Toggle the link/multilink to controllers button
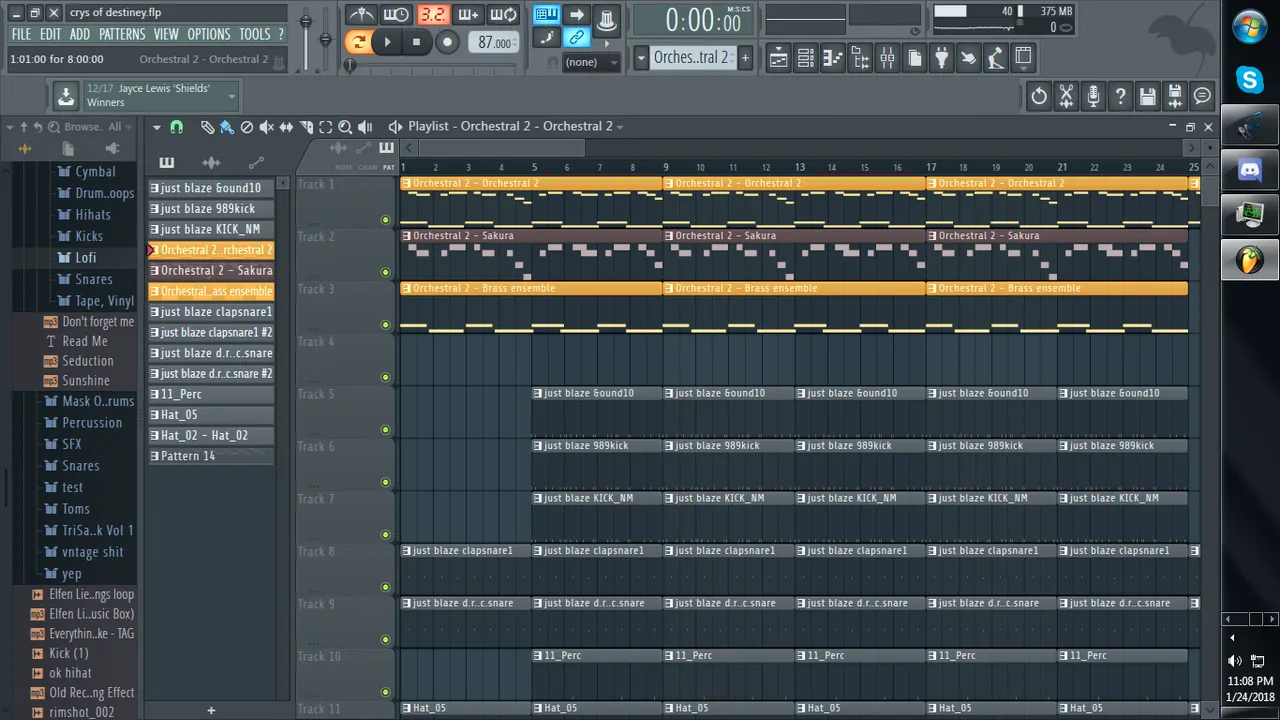1280x720 pixels. pos(576,38)
